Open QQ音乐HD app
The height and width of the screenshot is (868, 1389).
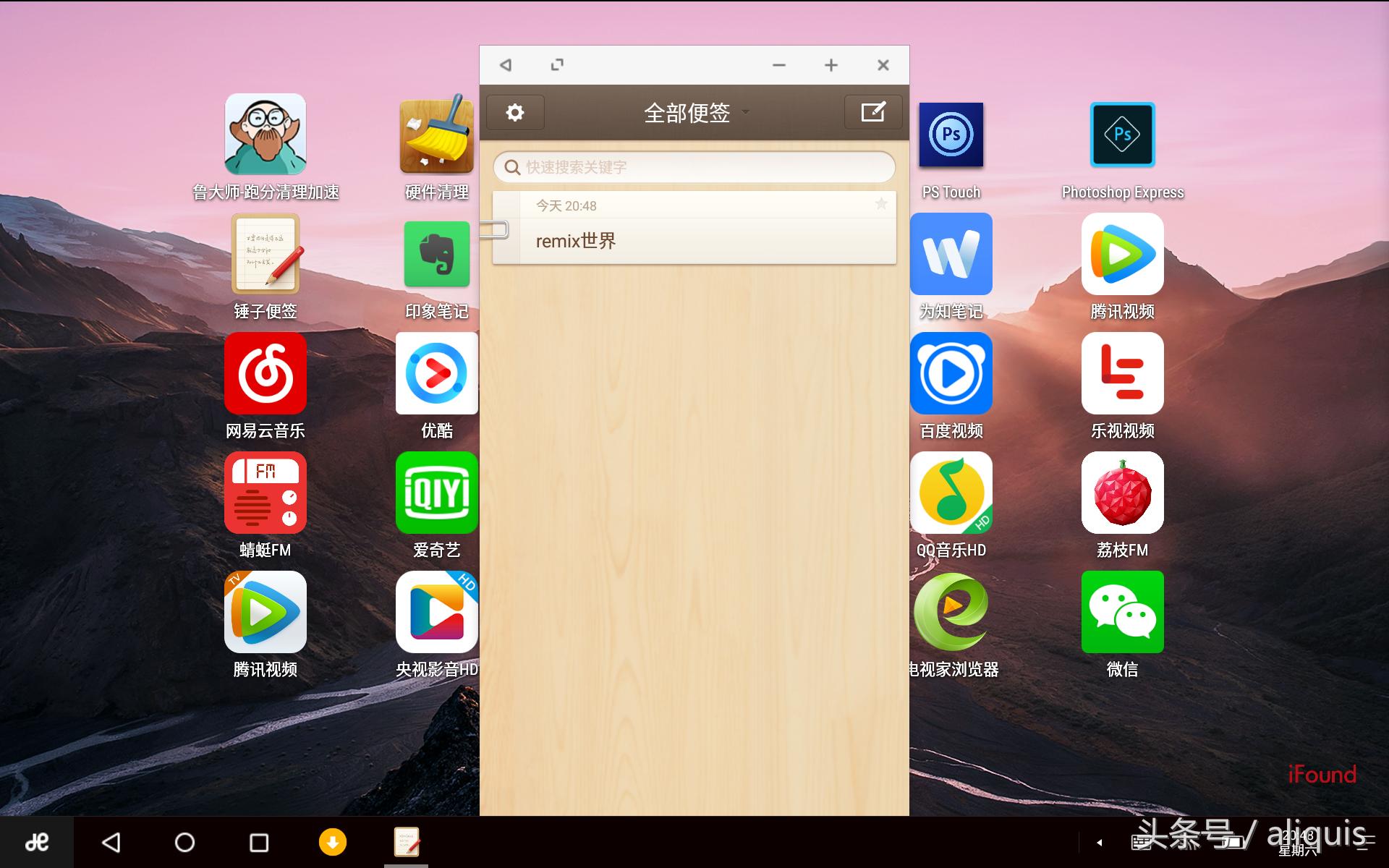(951, 493)
